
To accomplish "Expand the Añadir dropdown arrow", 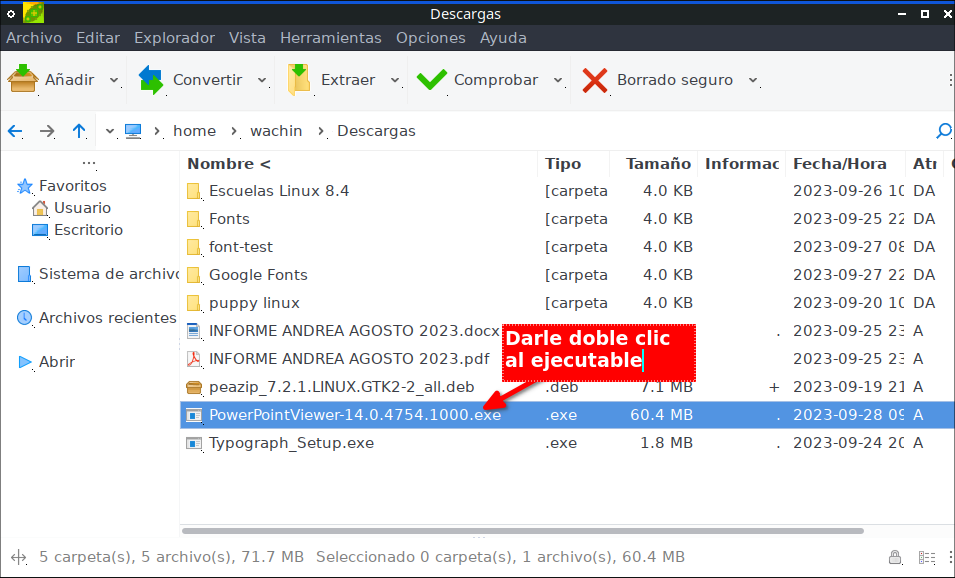I will tap(113, 80).
